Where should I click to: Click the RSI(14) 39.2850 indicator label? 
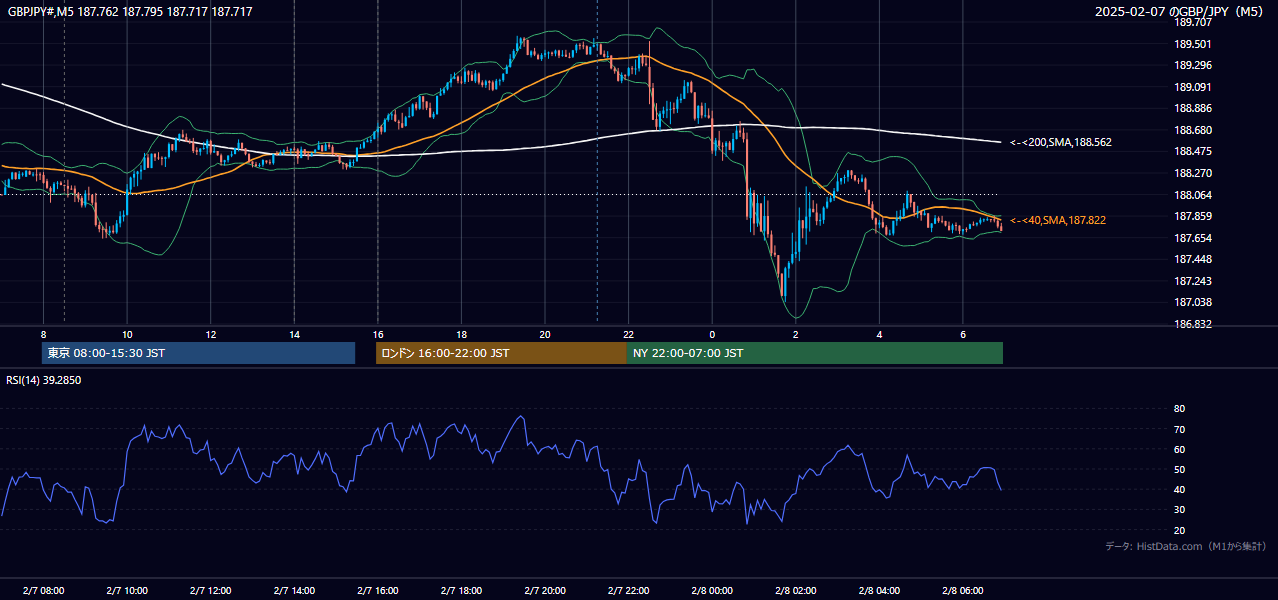44,380
